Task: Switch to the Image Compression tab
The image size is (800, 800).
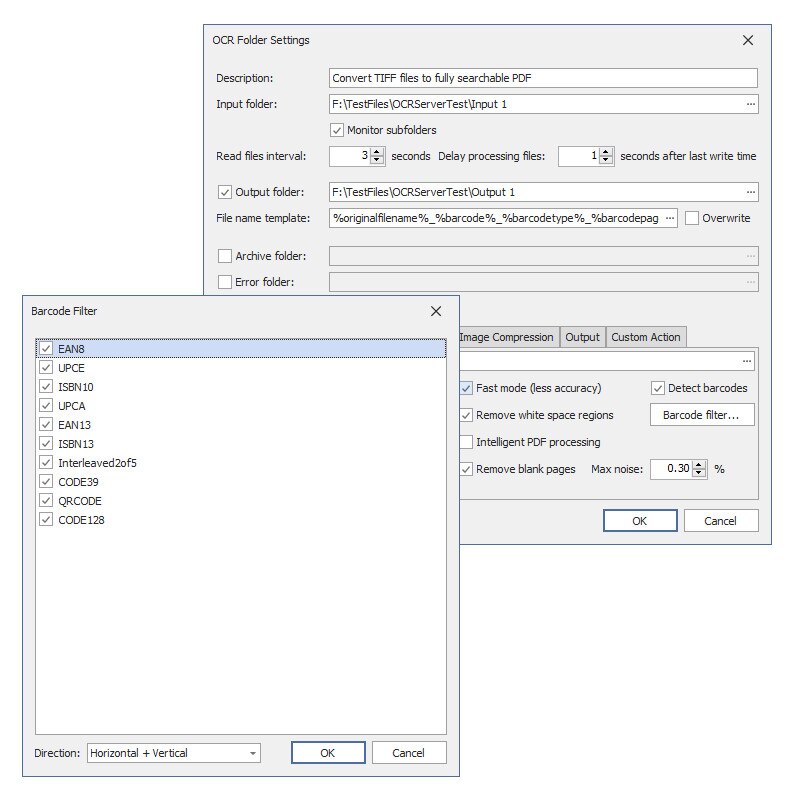Action: 506,337
